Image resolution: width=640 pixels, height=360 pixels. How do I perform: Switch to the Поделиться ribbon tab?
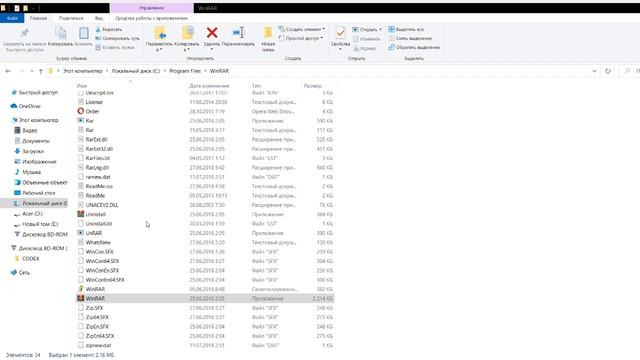[71, 18]
